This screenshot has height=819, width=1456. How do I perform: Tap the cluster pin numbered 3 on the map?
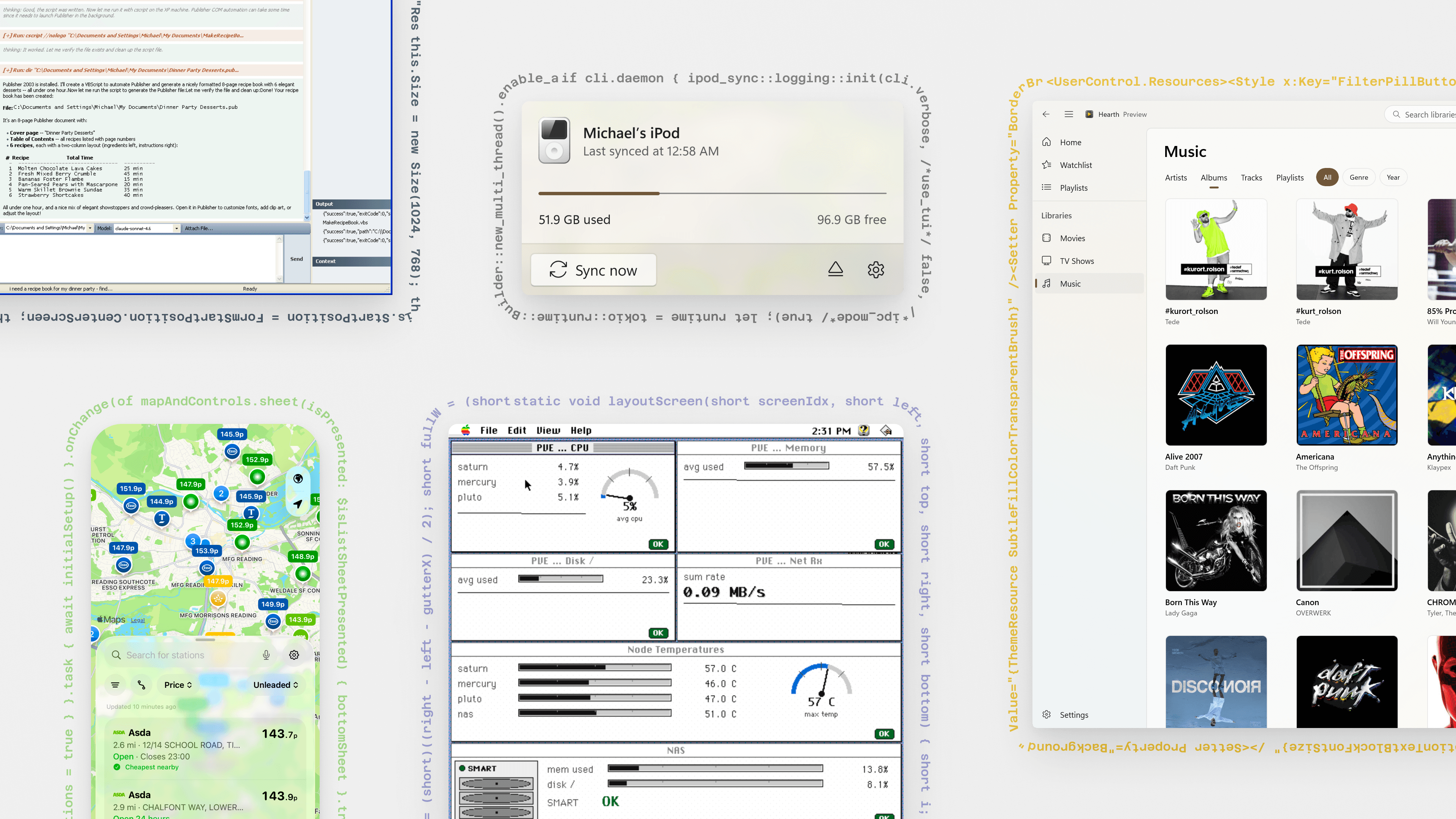193,541
